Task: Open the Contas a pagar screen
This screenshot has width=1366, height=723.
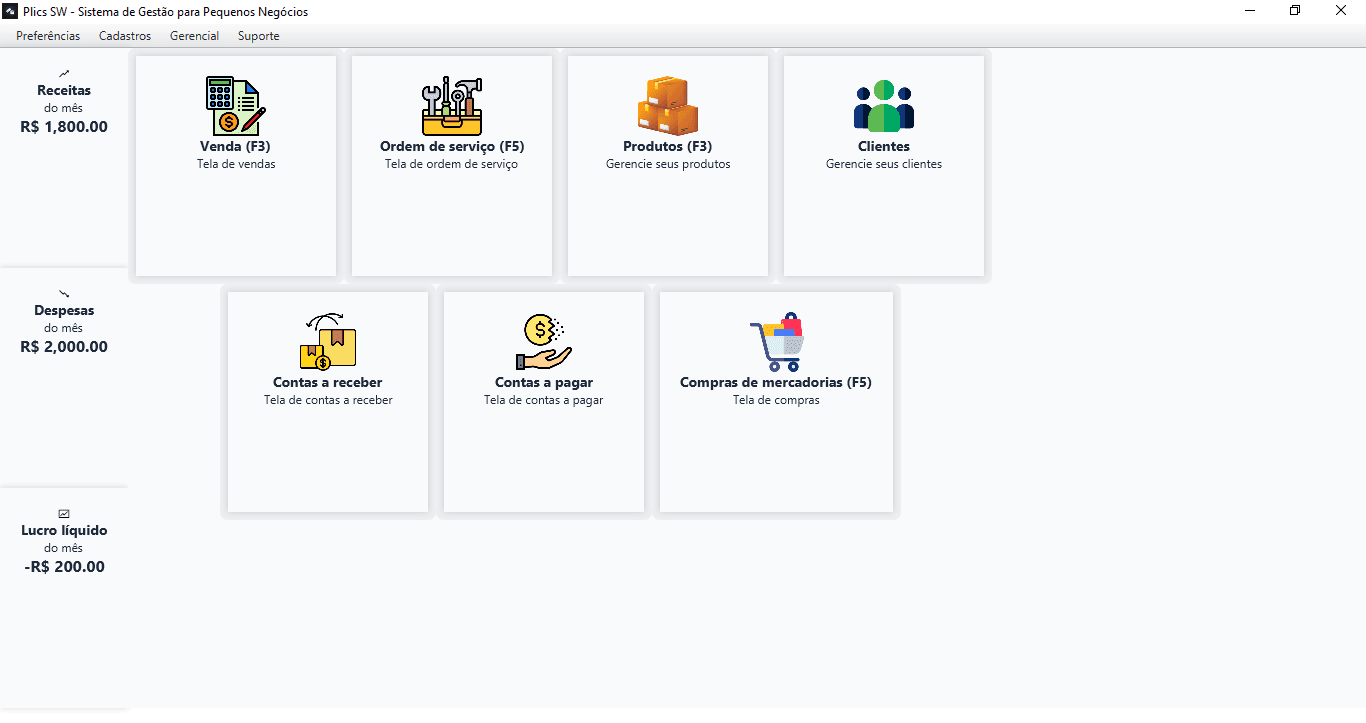Action: point(543,400)
